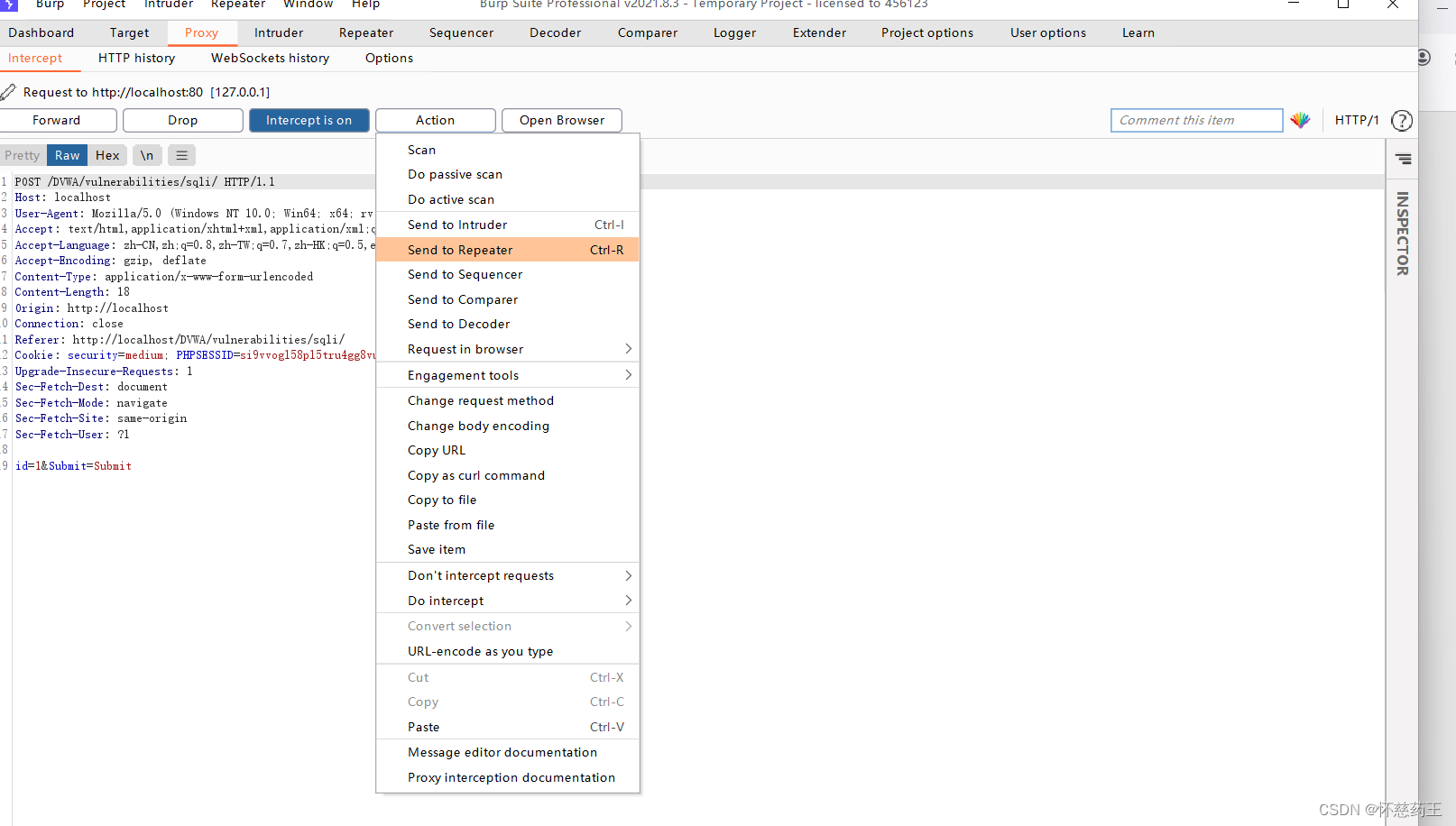The image size is (1456, 826).
Task: Switch to Pretty view
Action: (x=22, y=155)
